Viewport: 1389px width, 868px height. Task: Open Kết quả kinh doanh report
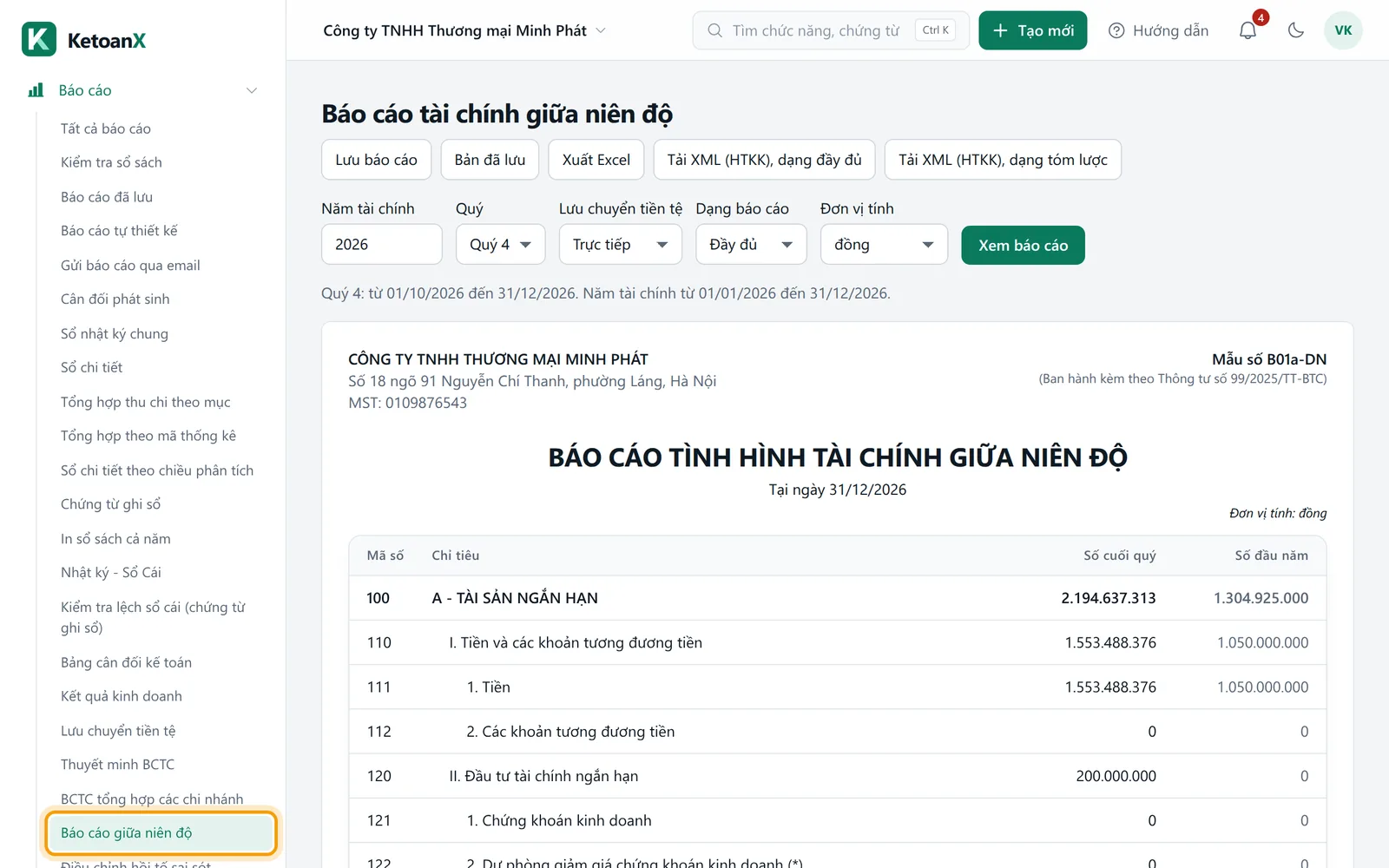122,696
